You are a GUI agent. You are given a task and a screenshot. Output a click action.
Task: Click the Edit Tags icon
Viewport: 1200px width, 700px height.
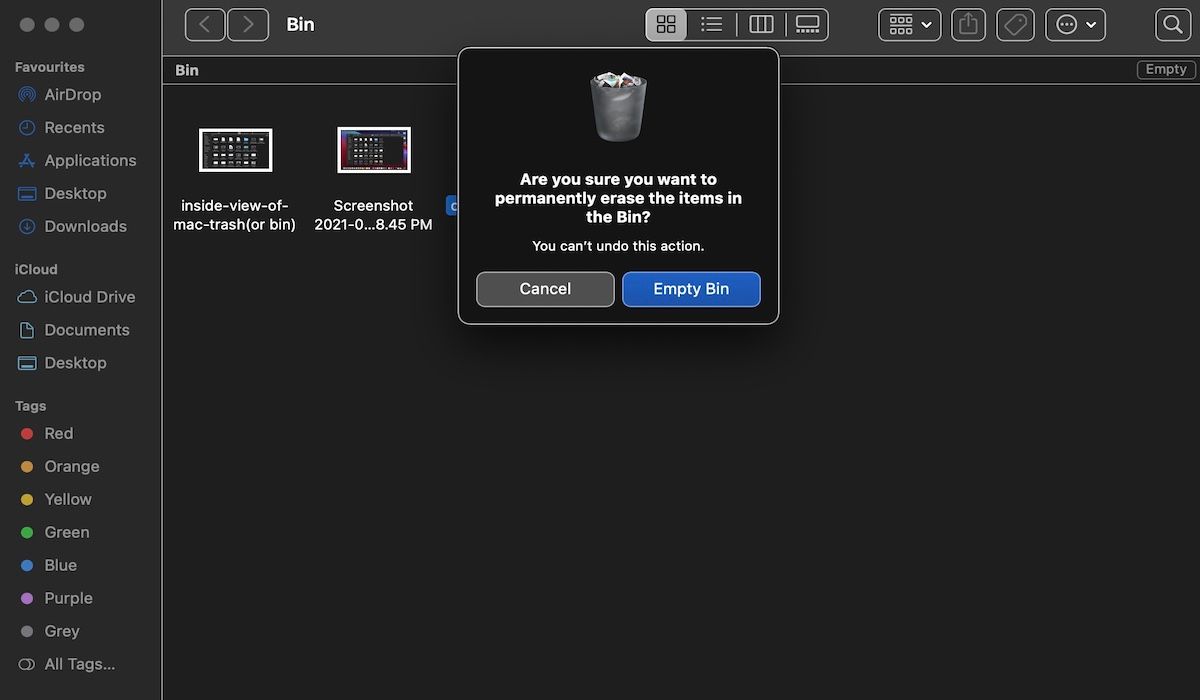pyautogui.click(x=1016, y=24)
